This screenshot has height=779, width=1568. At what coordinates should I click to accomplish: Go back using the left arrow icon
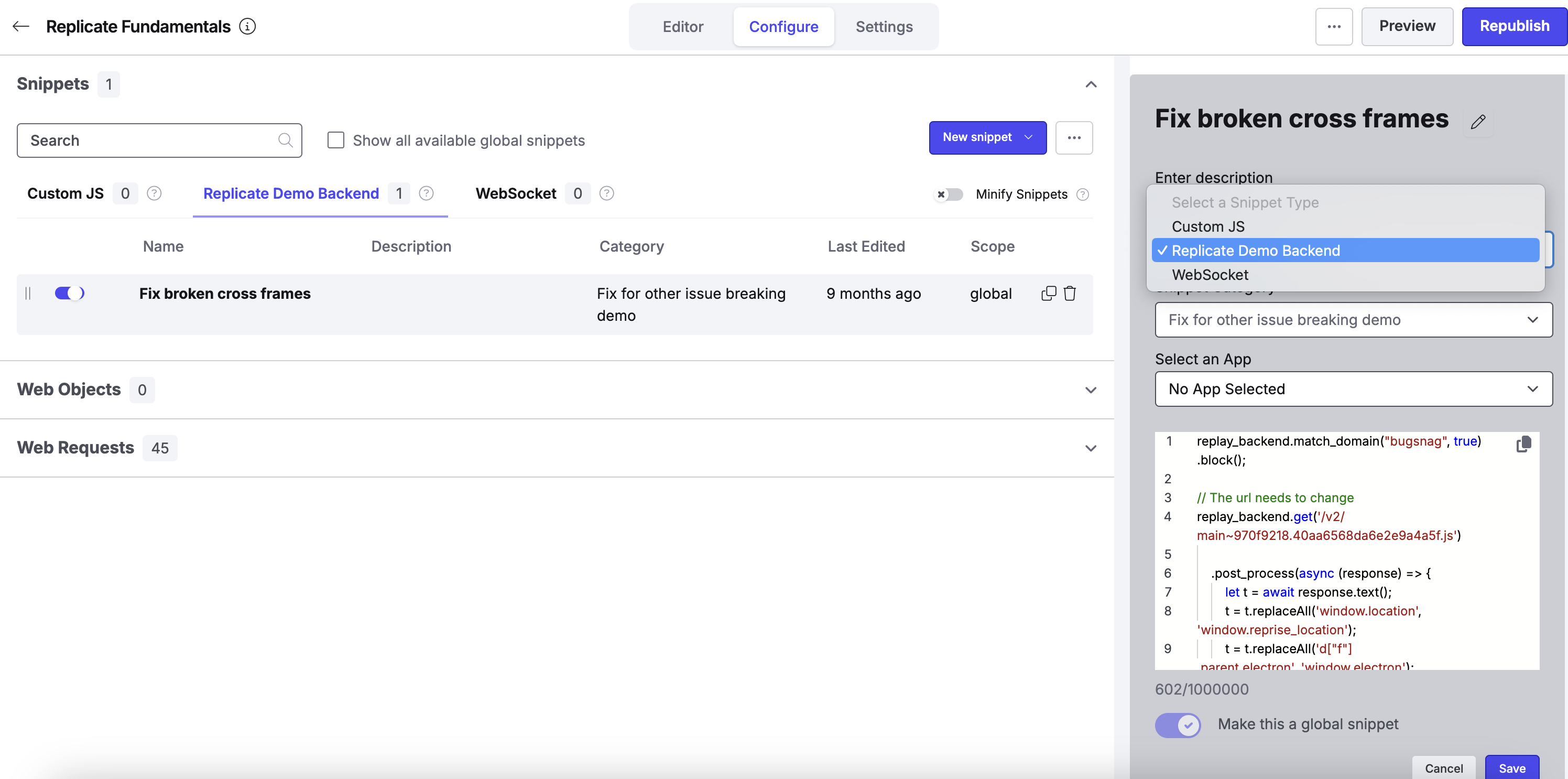coord(21,26)
